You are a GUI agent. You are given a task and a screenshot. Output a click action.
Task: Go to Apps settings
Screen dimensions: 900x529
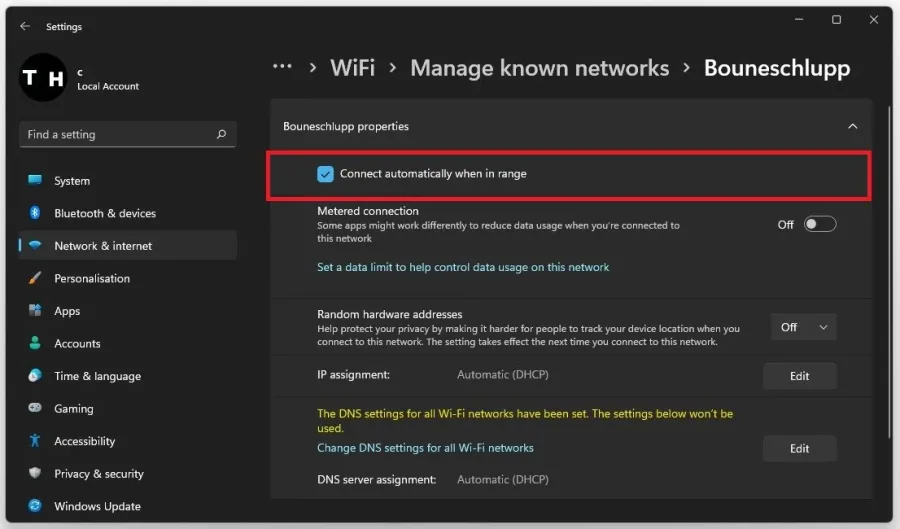pos(128,311)
